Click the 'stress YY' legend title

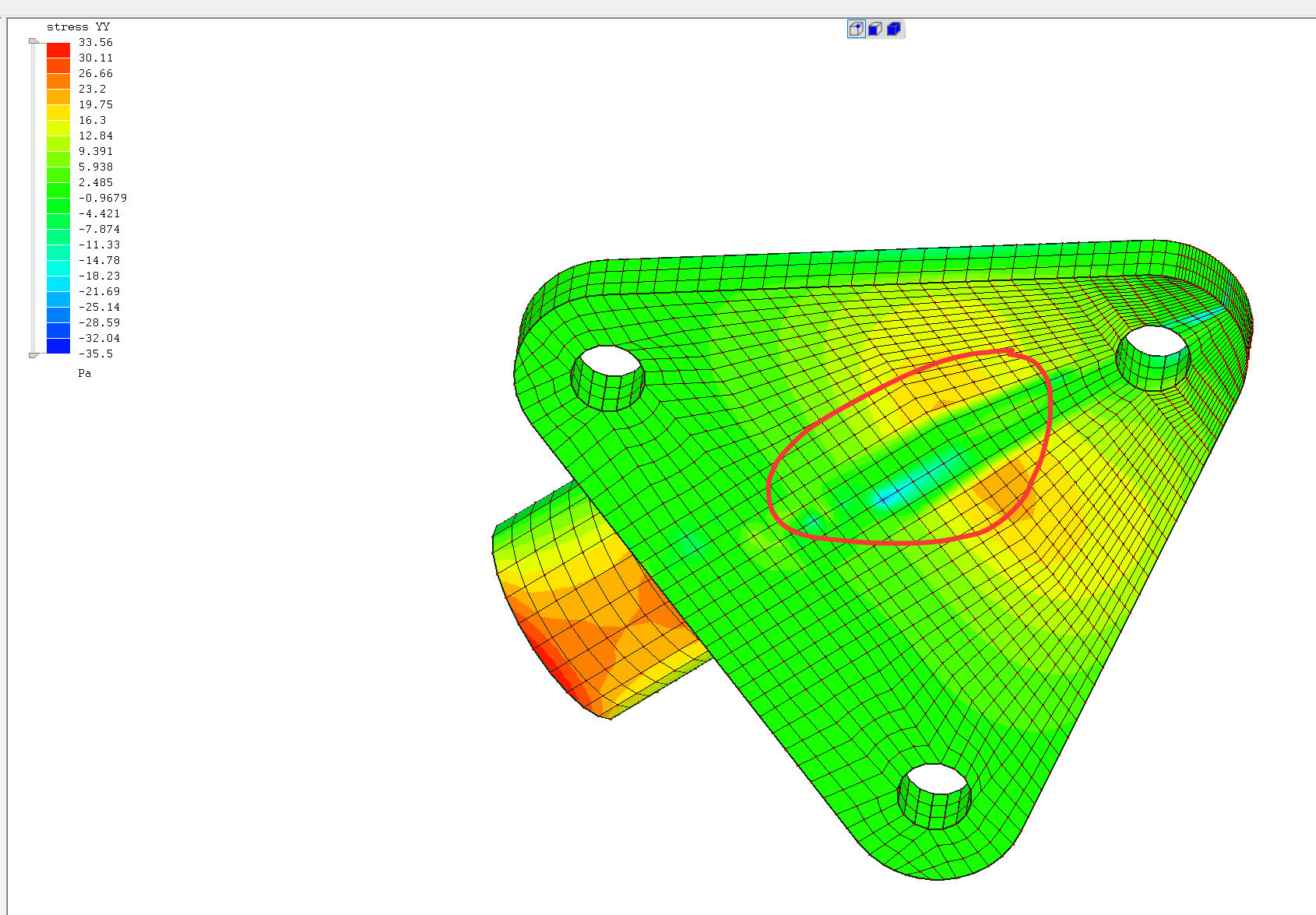[x=78, y=27]
